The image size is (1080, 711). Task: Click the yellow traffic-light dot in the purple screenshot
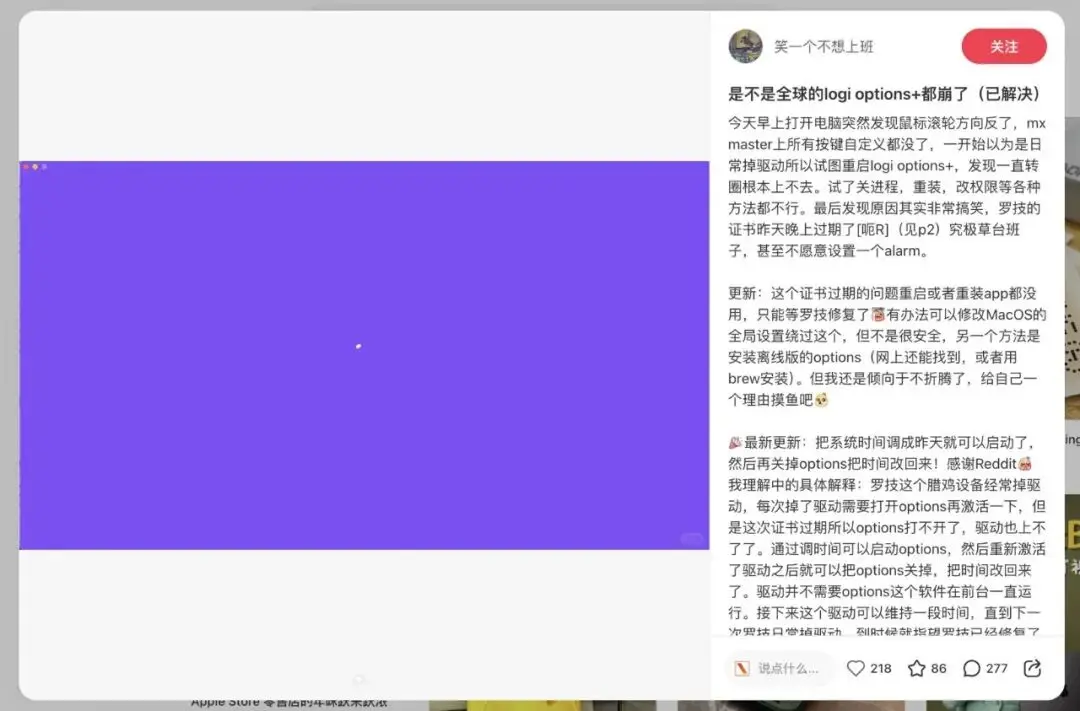35,167
